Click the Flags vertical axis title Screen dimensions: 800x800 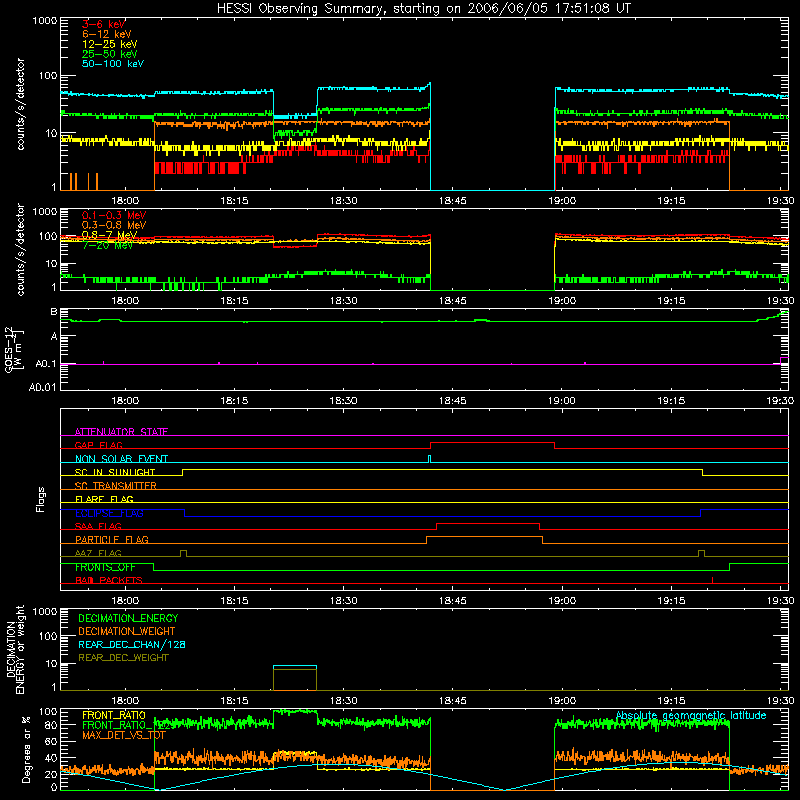[x=41, y=499]
